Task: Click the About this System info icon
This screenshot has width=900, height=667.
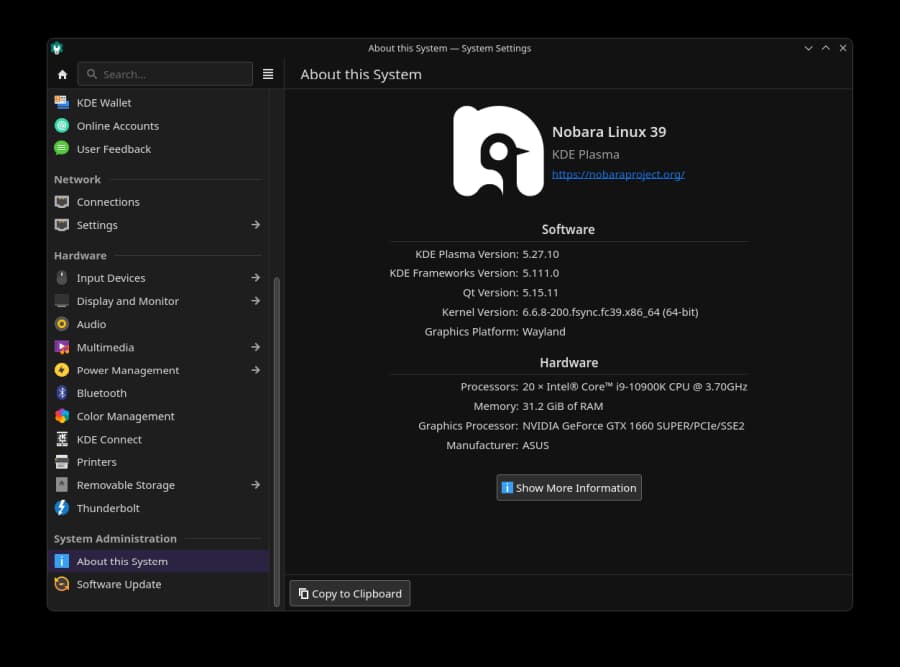Action: 62,561
